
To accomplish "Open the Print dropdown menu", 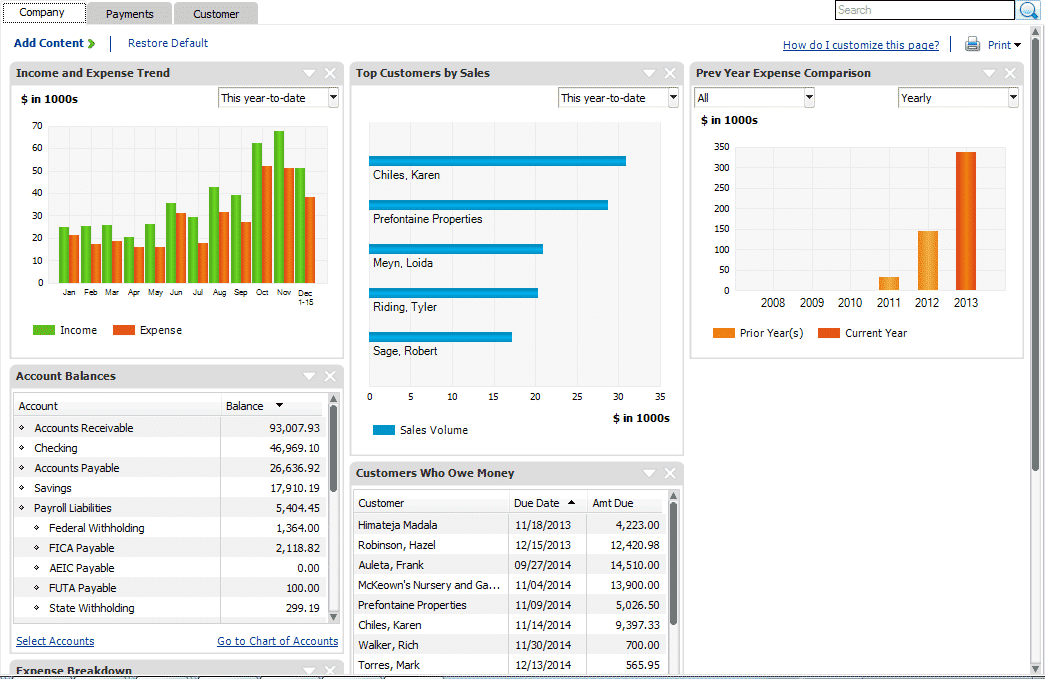I will pos(1004,45).
